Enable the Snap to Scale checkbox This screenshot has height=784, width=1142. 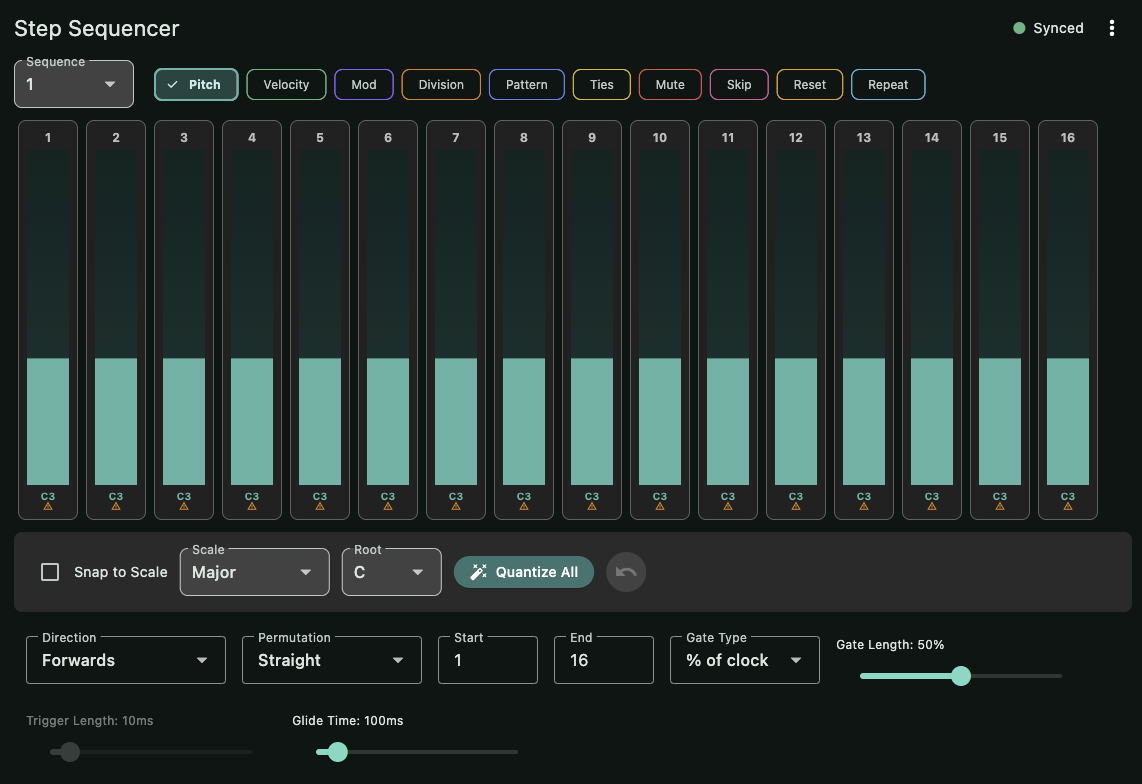(50, 571)
